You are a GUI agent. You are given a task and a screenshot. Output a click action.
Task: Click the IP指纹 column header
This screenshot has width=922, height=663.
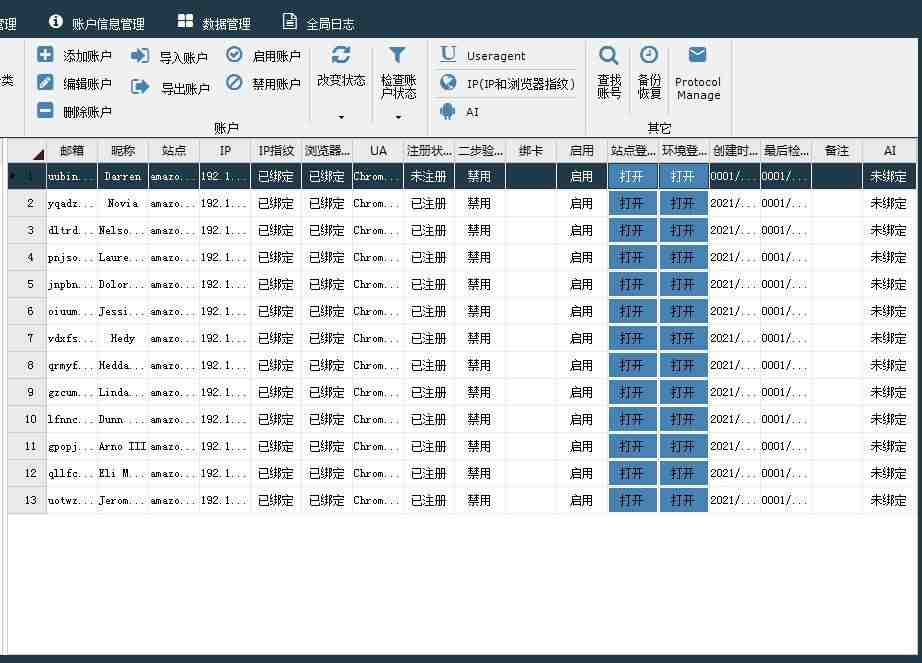pos(276,151)
